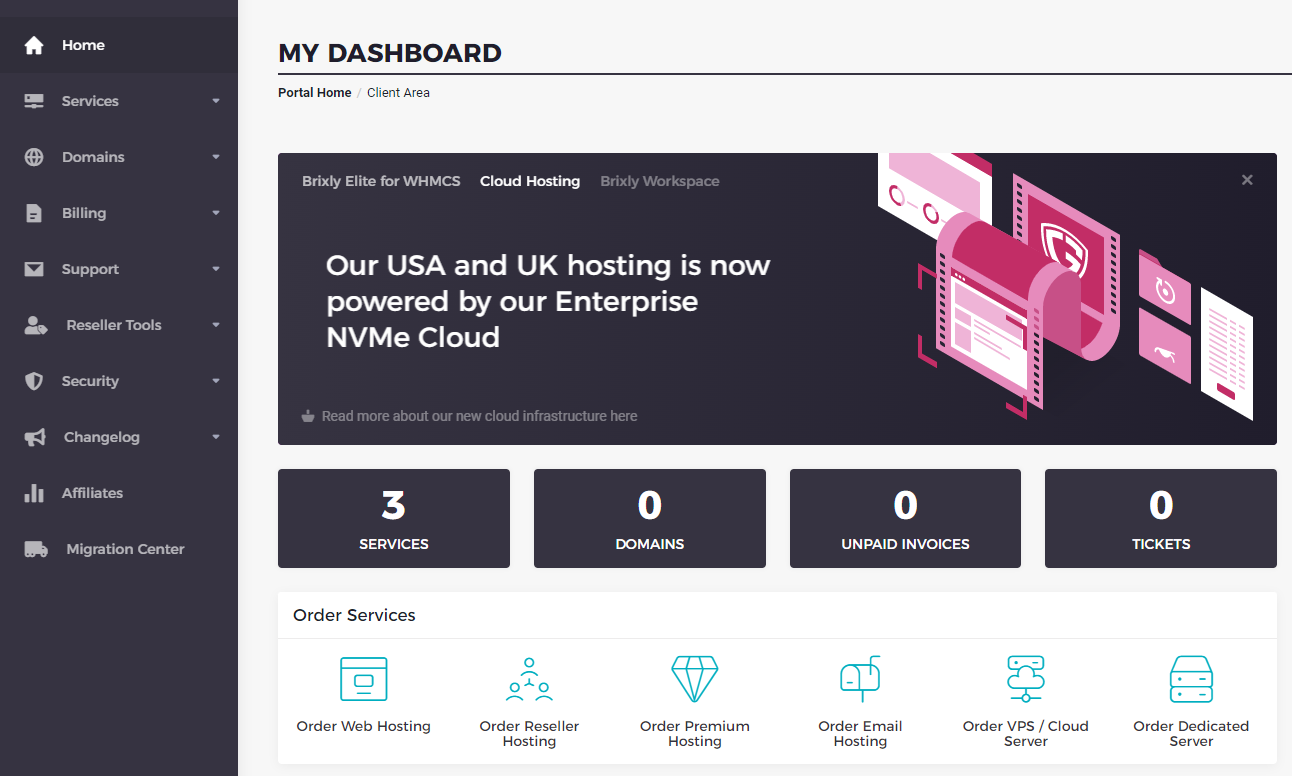1292x776 pixels.
Task: Open the Services sidebar menu label
Action: [90, 101]
